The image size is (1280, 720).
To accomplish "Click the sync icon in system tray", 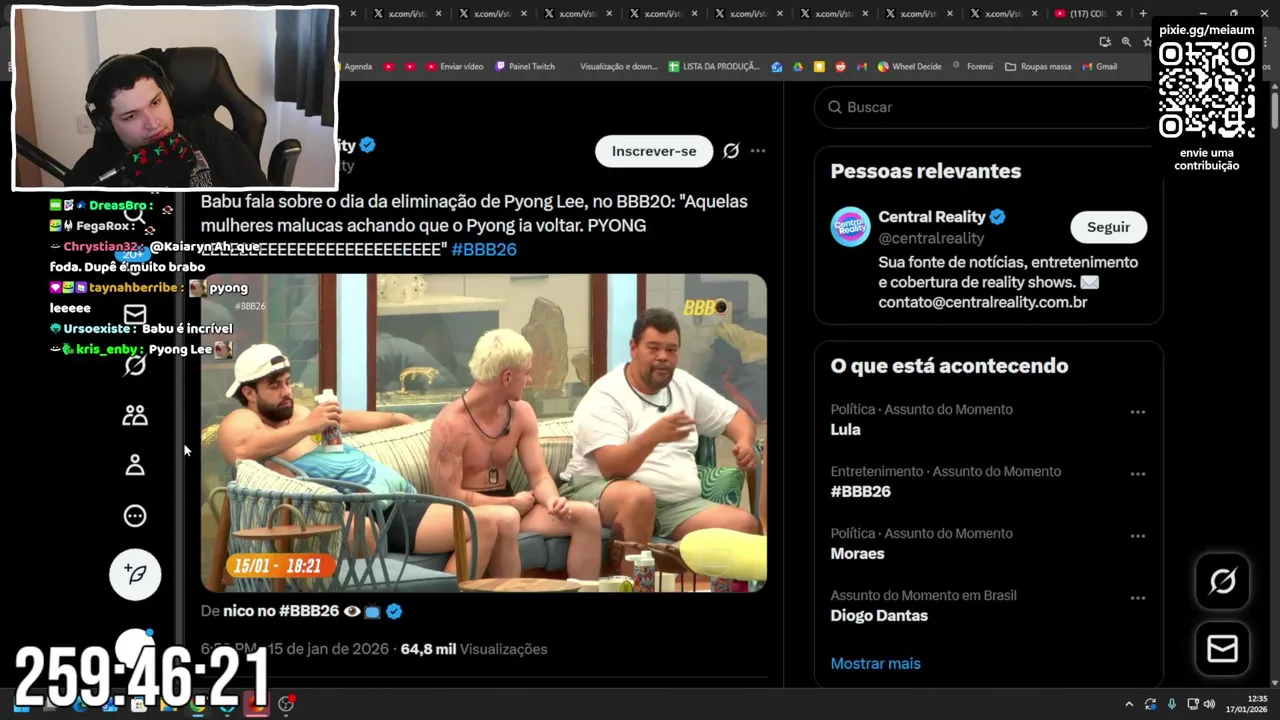I will [1151, 704].
